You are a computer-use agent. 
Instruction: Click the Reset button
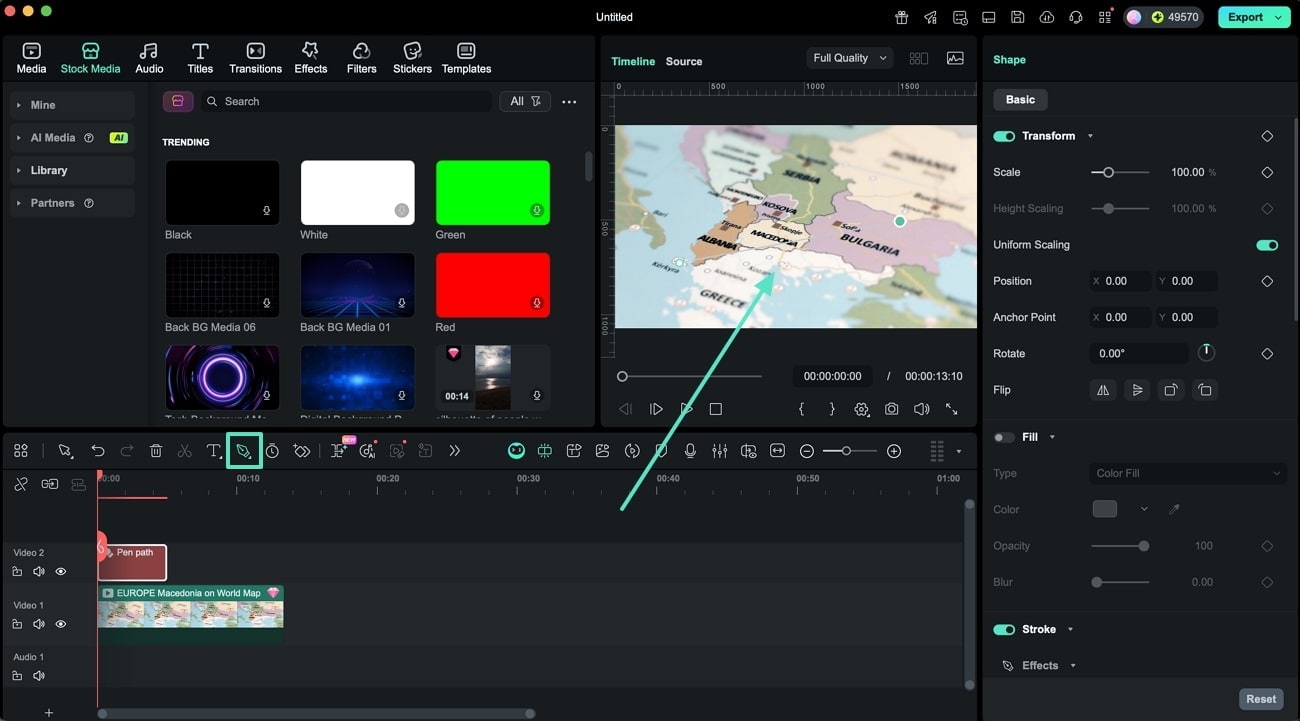(x=1260, y=699)
